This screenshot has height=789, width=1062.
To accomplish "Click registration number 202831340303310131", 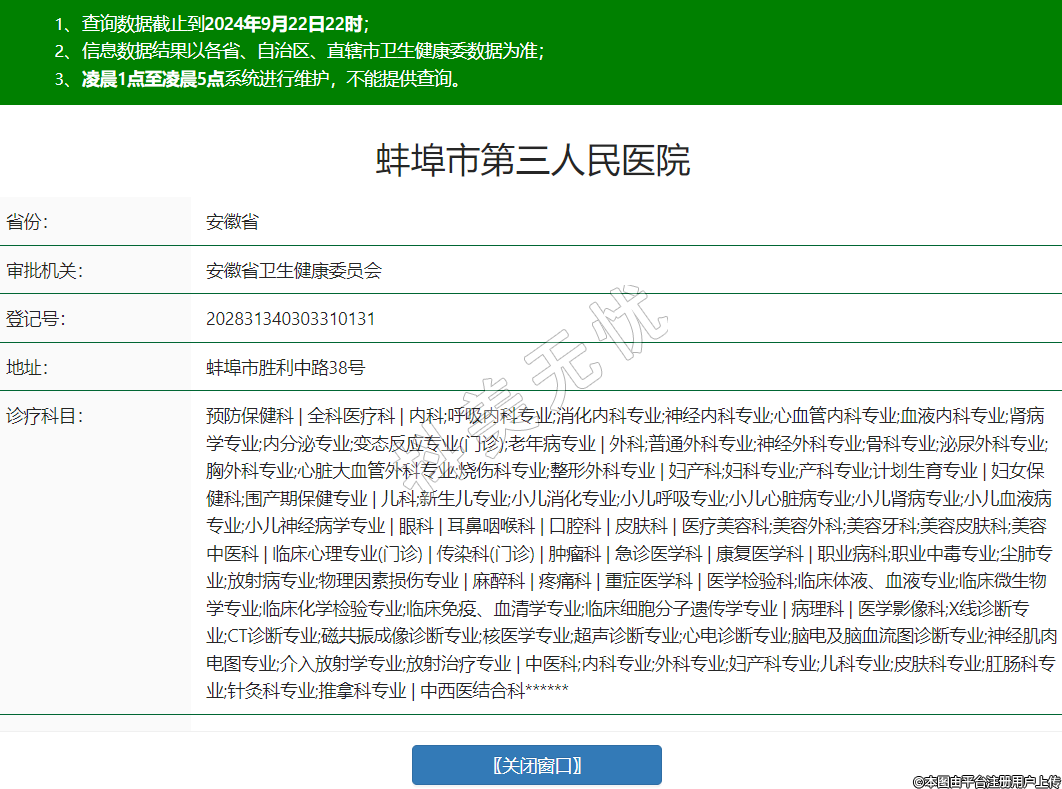I will [x=290, y=319].
